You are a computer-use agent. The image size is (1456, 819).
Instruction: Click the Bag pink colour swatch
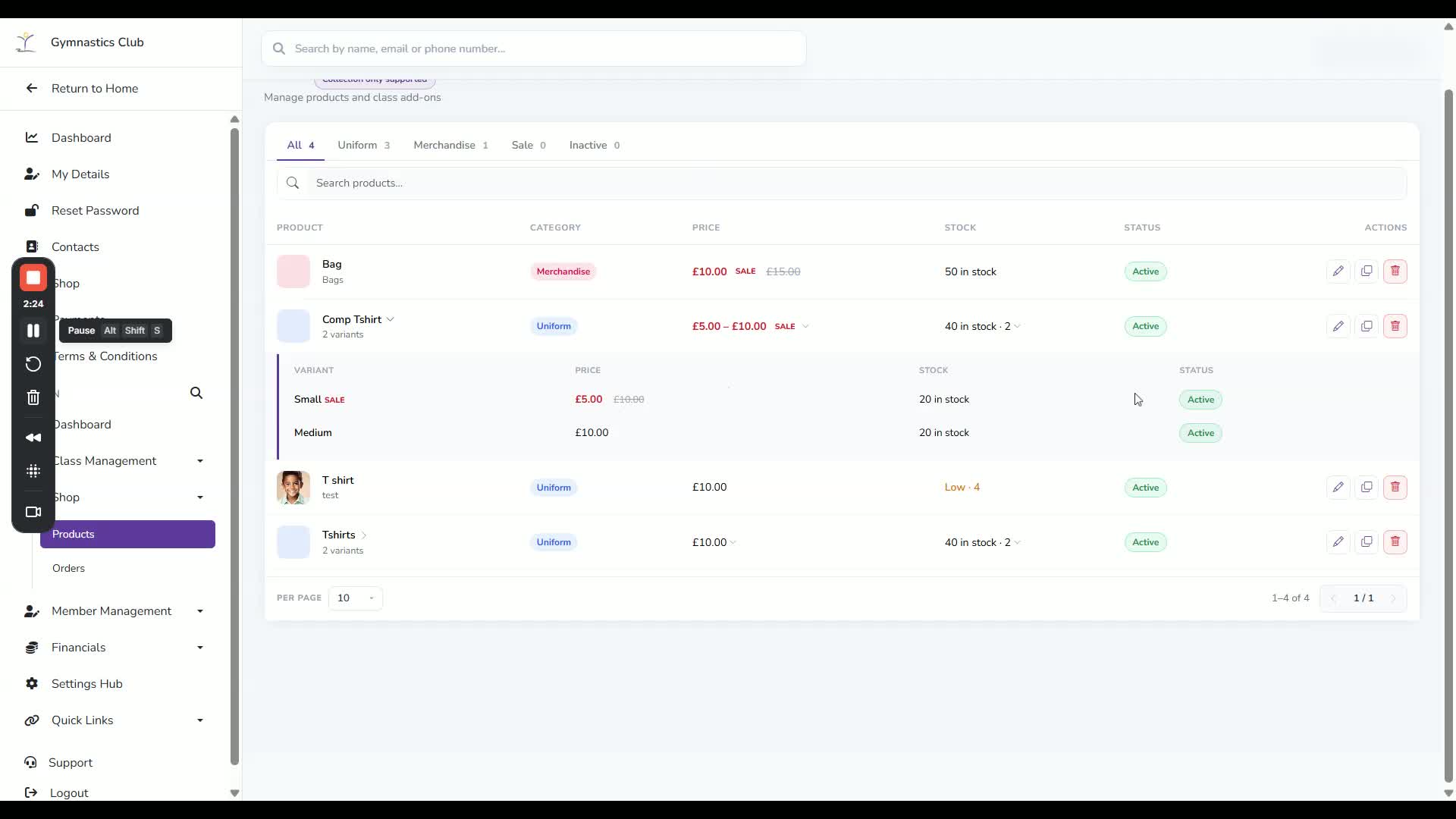coord(293,271)
